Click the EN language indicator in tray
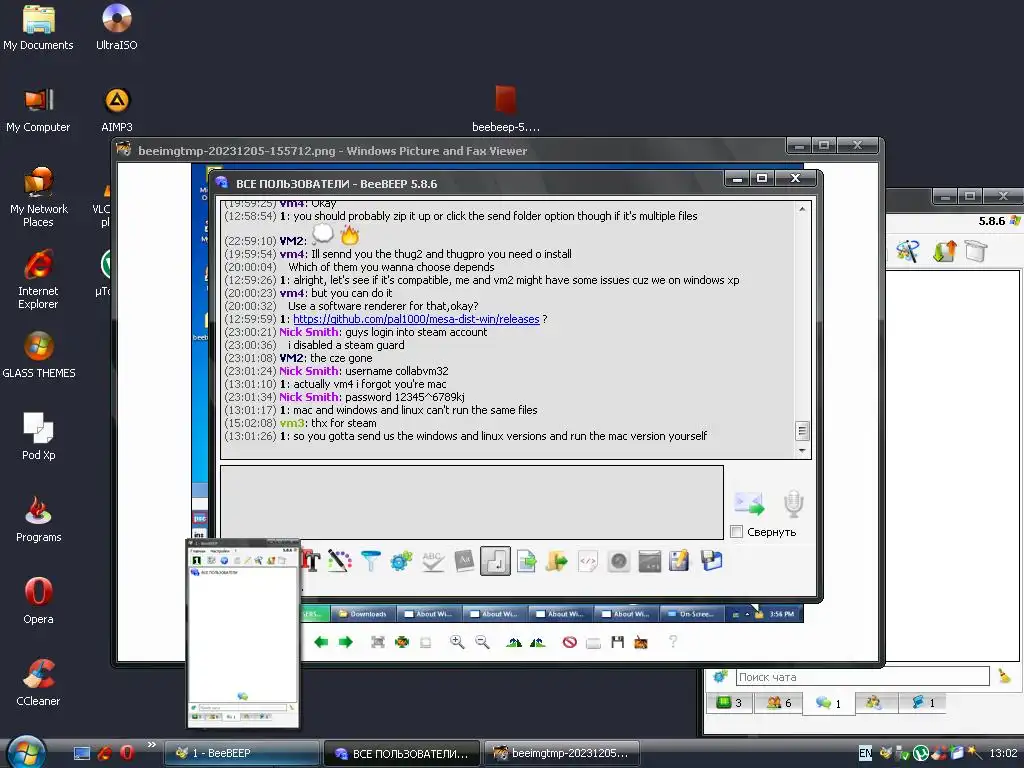 click(865, 753)
